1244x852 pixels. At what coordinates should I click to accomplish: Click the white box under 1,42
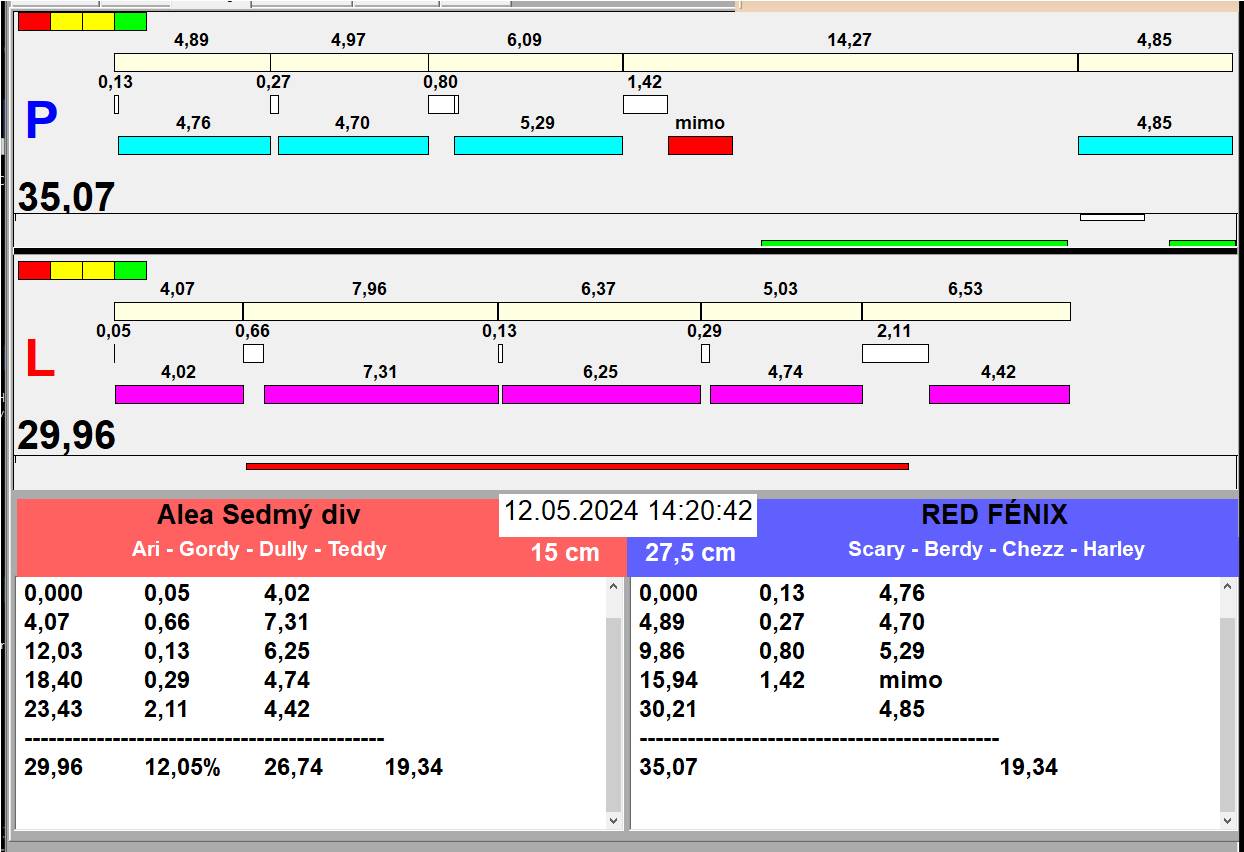645,104
